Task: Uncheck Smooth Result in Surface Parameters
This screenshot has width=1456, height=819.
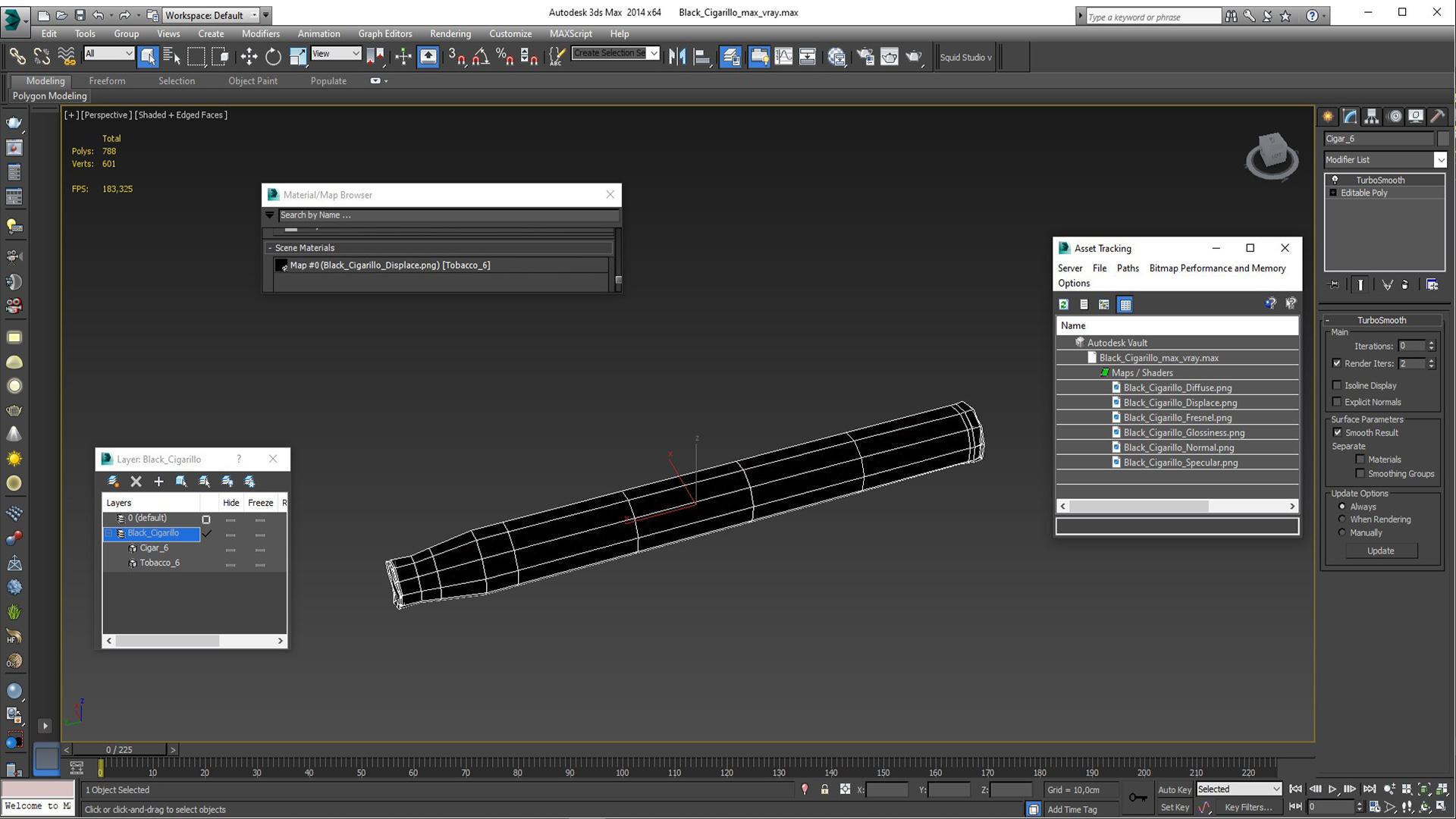Action: [x=1338, y=432]
